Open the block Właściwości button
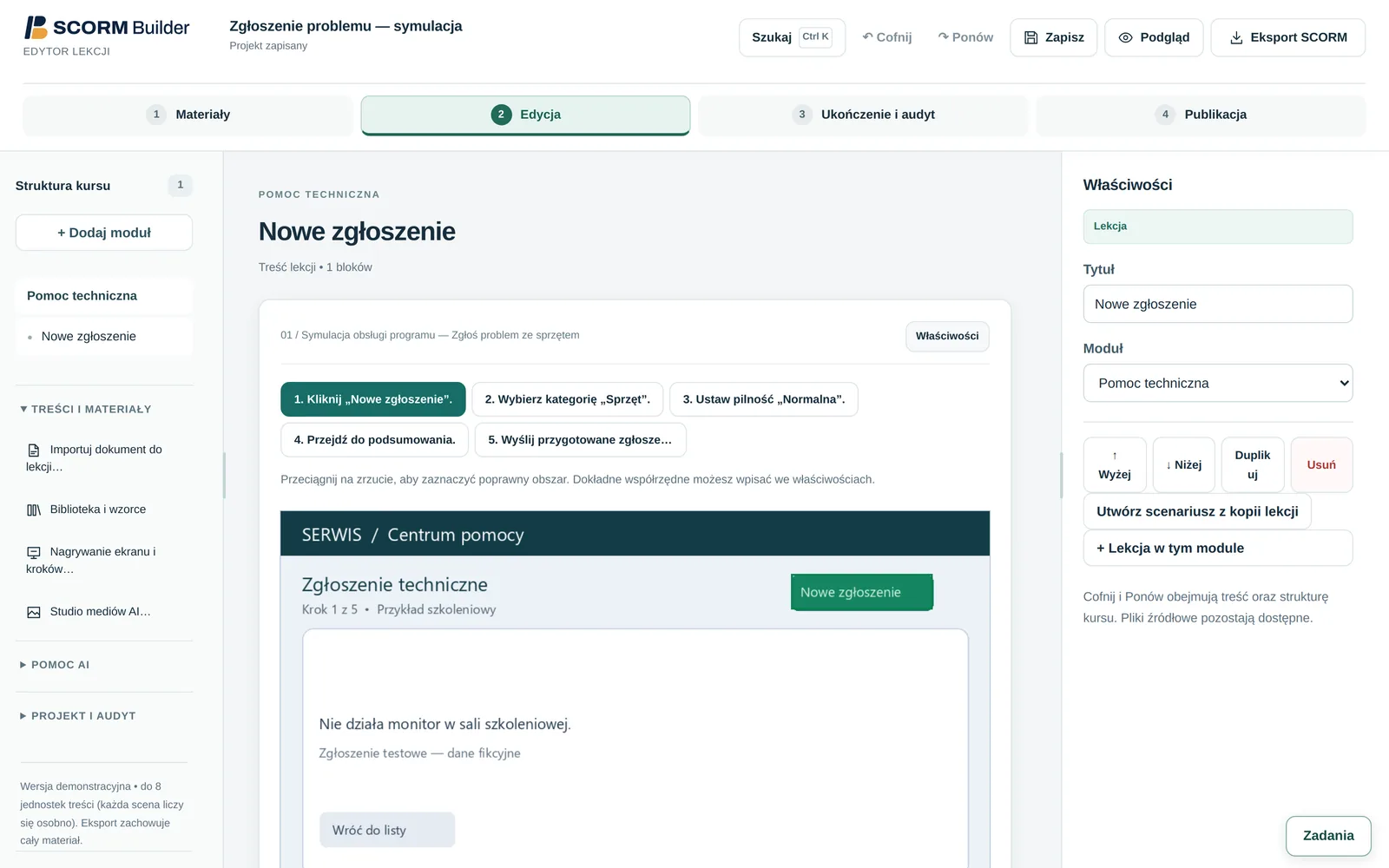The image size is (1389, 868). [x=947, y=337]
